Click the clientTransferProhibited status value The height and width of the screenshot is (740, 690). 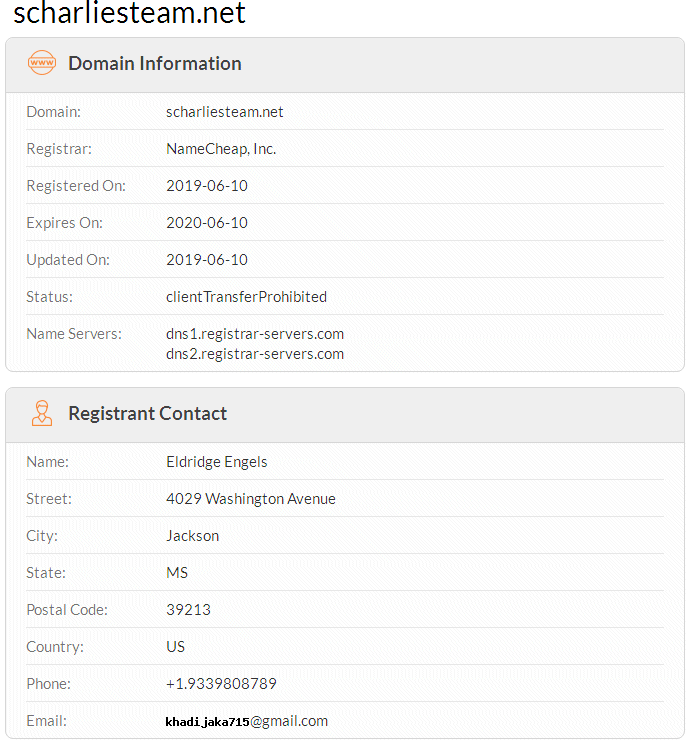pyautogui.click(x=246, y=297)
